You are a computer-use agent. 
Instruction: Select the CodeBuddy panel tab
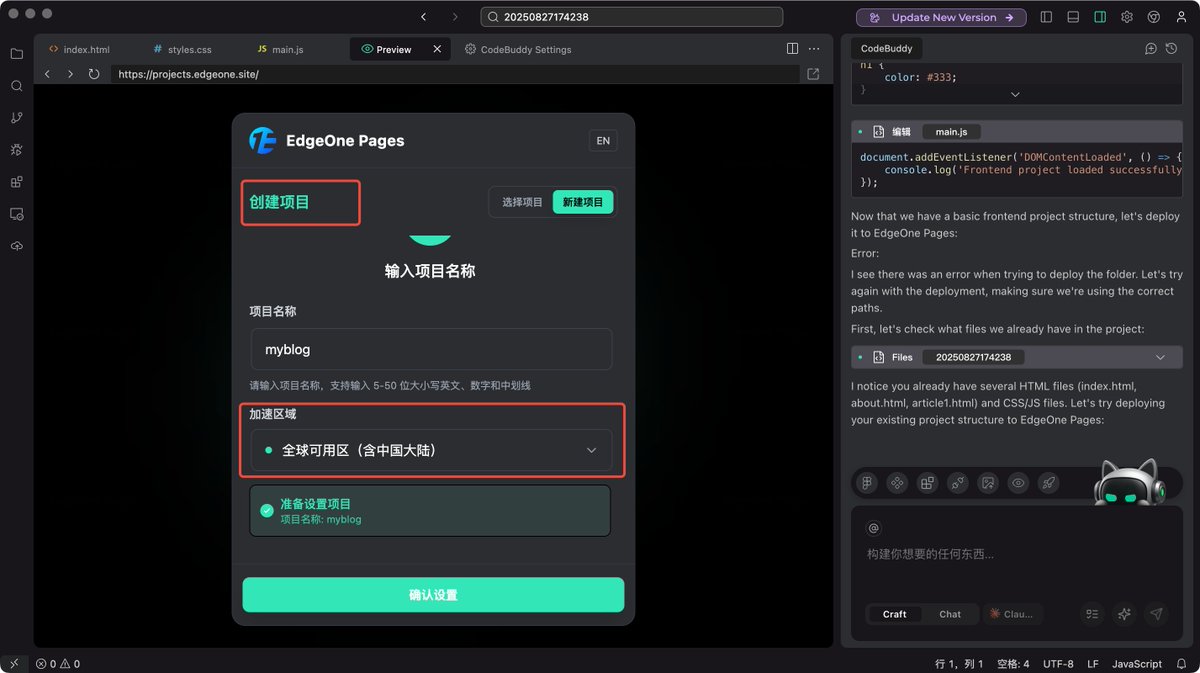click(x=887, y=48)
